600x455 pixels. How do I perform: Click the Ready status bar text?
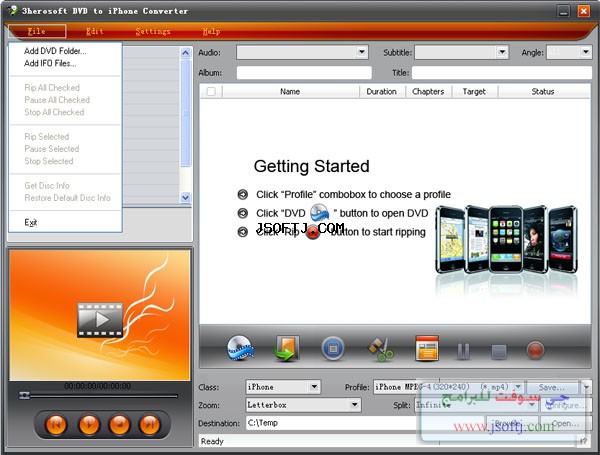(x=212, y=441)
